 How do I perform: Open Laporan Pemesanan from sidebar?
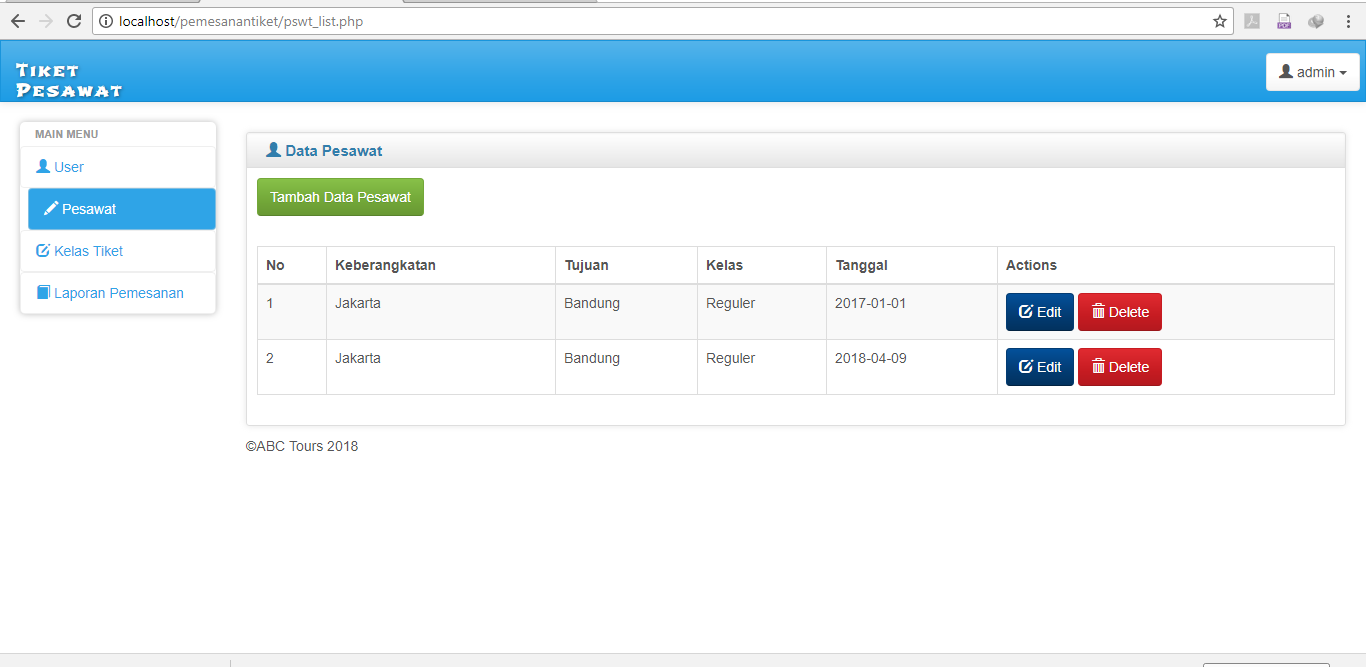118,293
